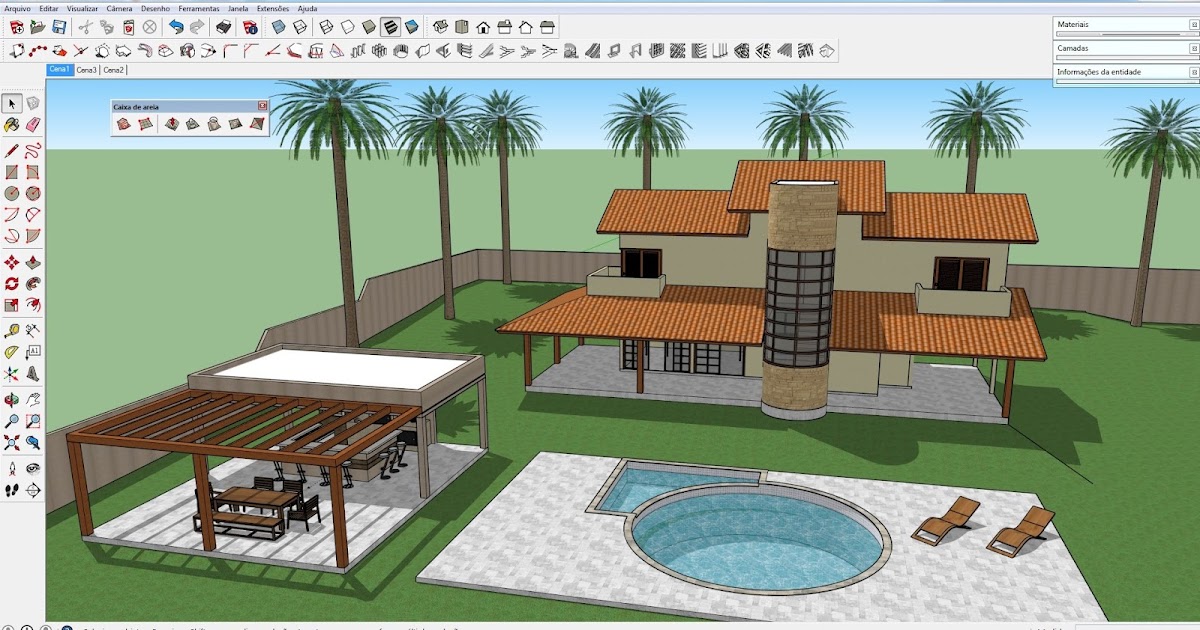Select the Position Camera tool
Viewport: 1200px width, 630px height.
pos(12,468)
